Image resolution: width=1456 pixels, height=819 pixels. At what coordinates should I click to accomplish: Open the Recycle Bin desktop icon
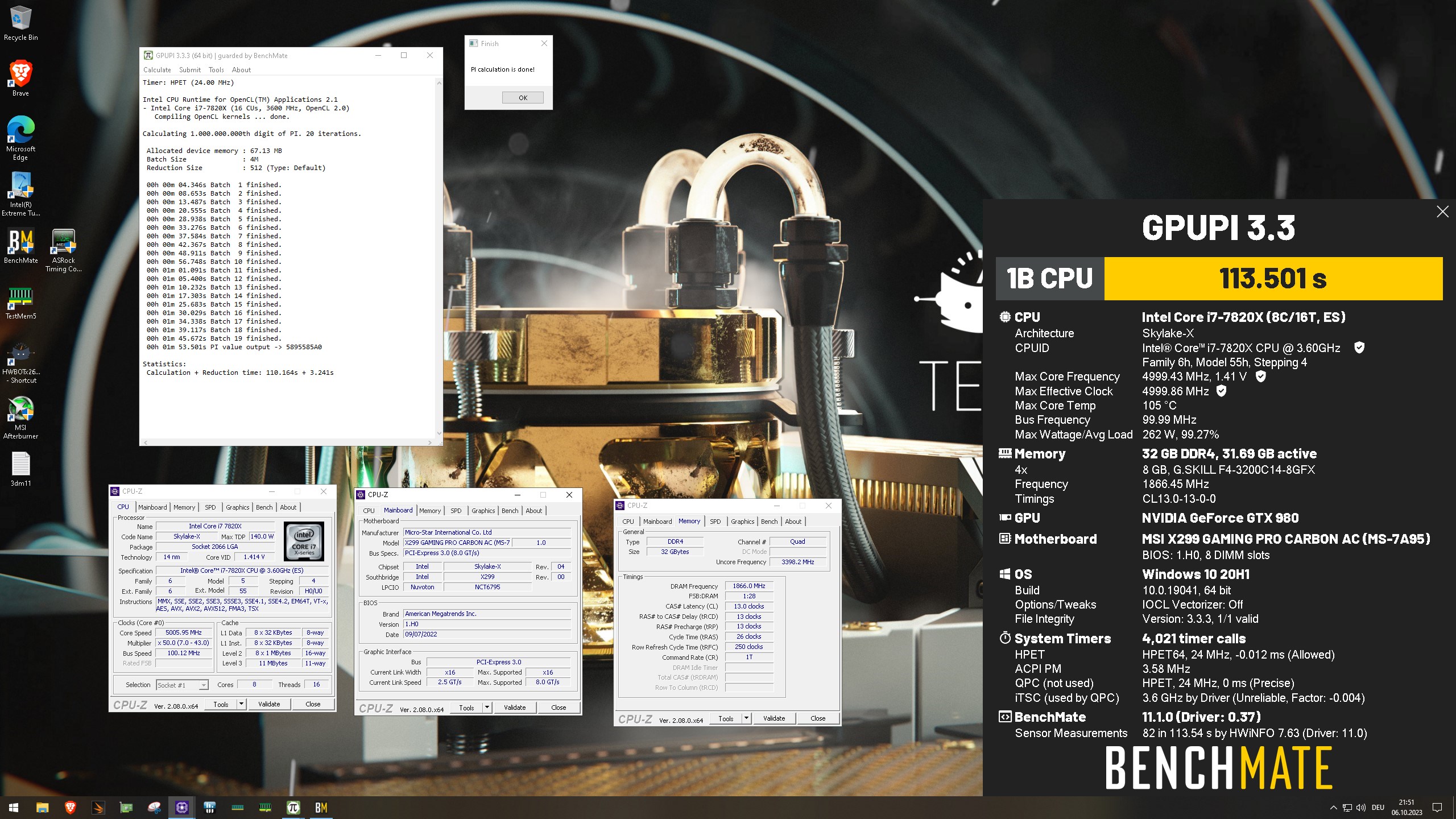[x=20, y=23]
